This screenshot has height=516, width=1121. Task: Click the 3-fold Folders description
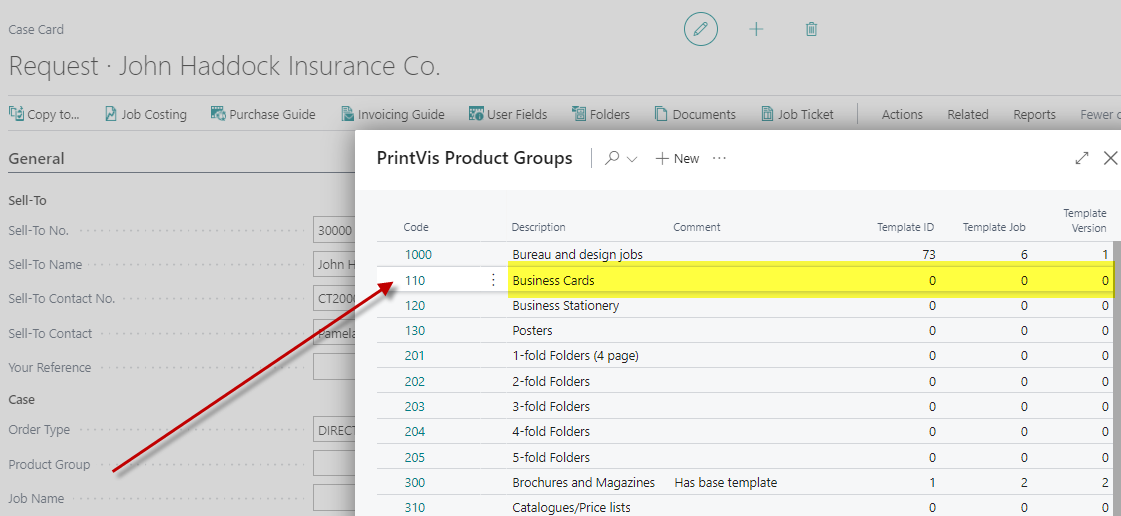coord(551,407)
